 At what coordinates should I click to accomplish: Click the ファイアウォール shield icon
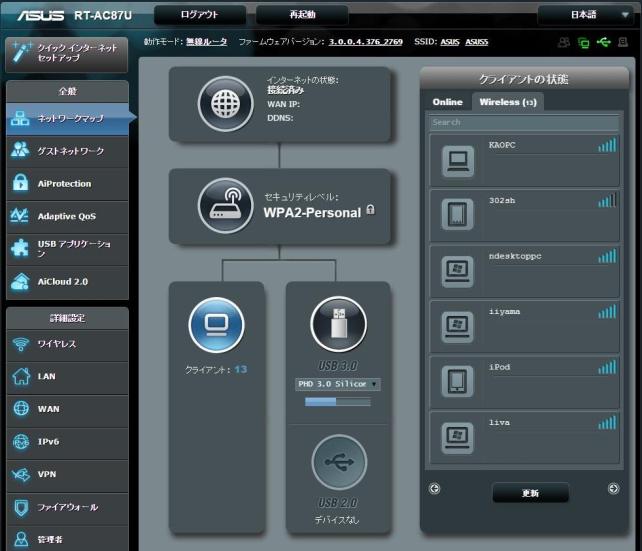pos(21,508)
